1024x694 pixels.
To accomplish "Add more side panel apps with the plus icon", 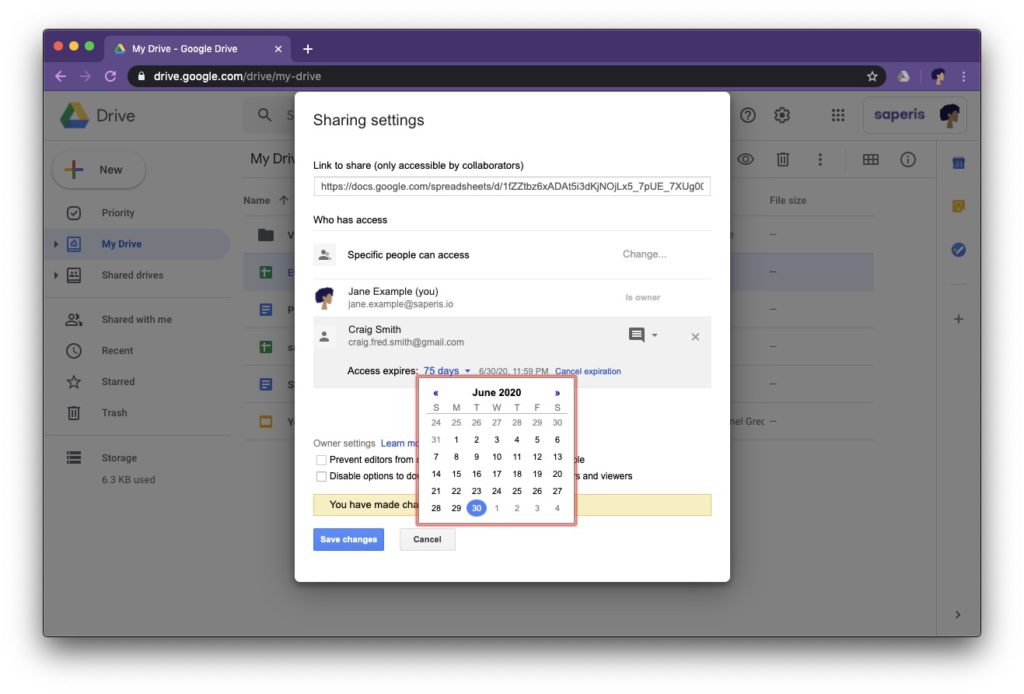I will pos(958,318).
